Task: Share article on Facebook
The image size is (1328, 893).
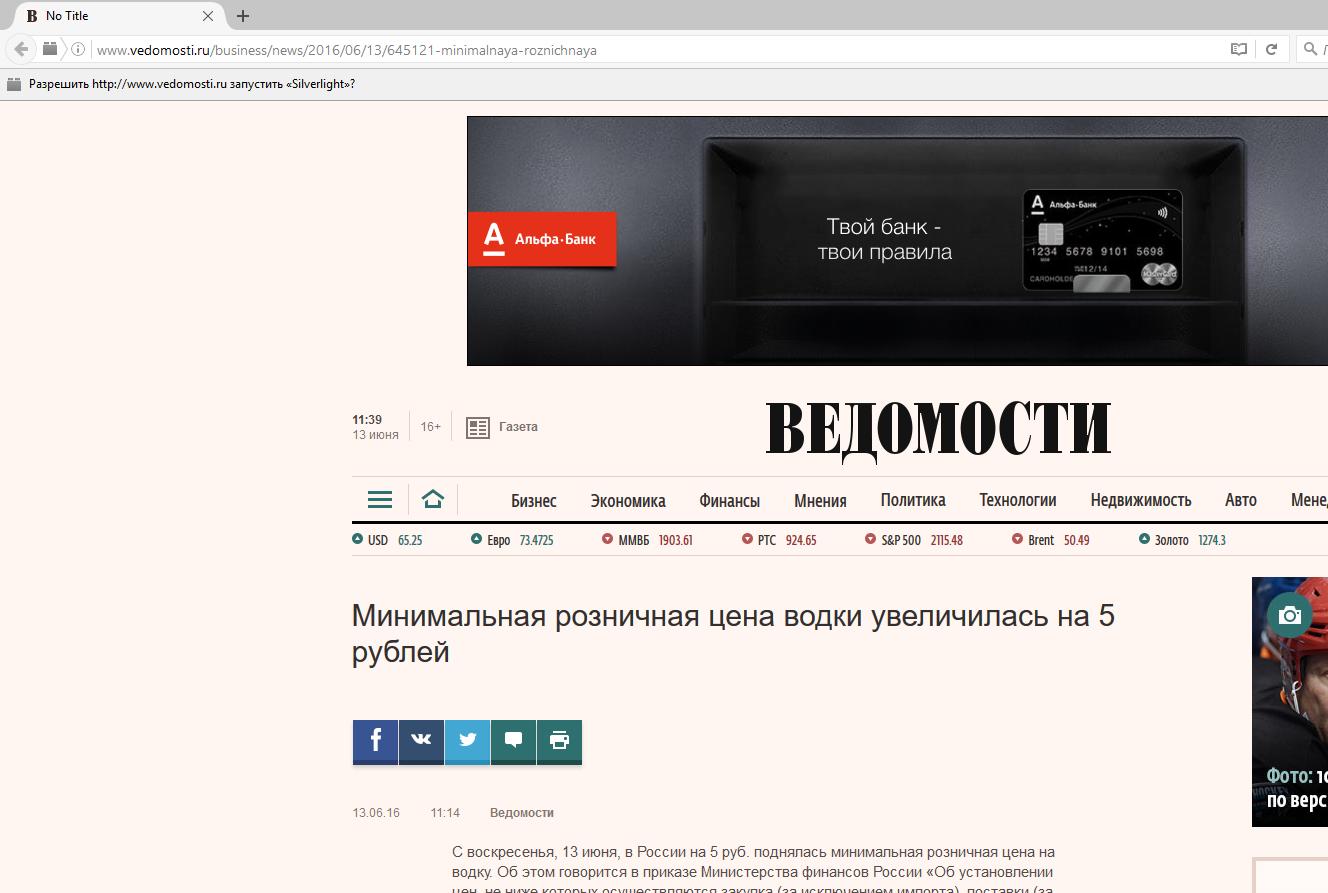Action: 375,741
